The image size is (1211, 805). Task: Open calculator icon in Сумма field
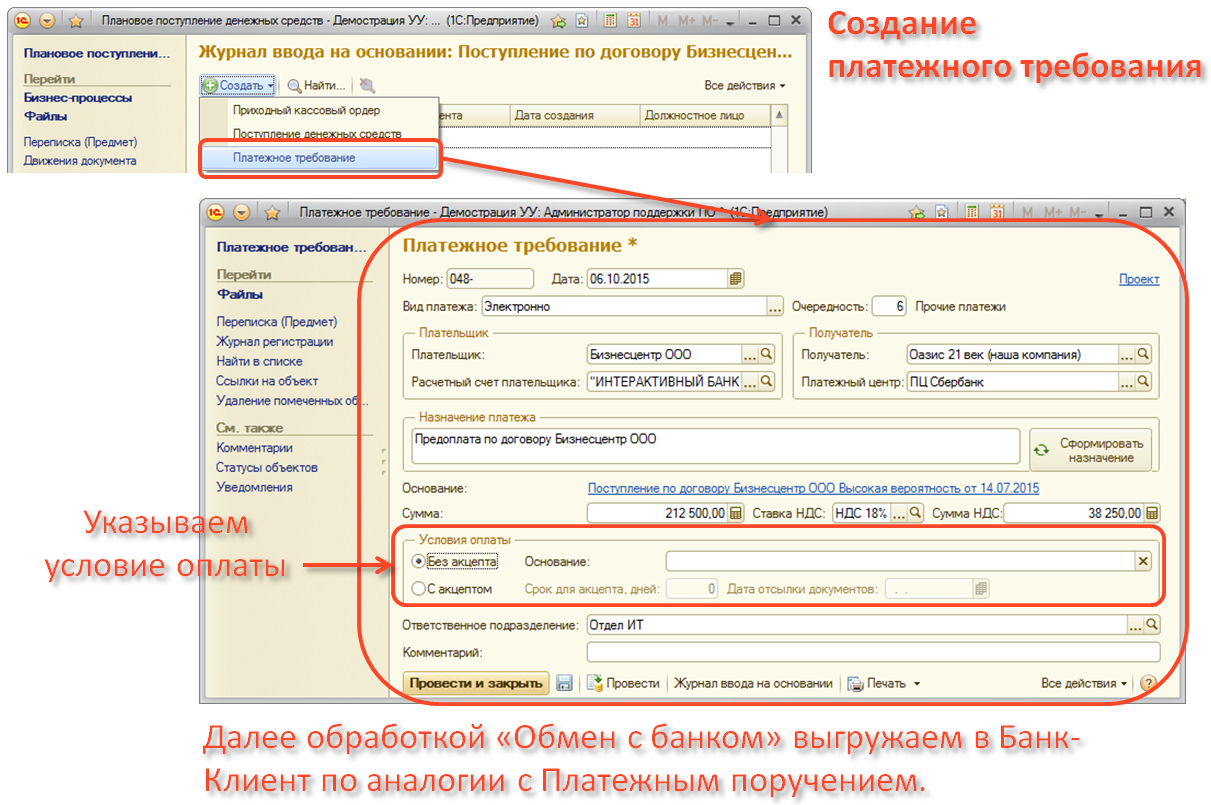click(736, 514)
